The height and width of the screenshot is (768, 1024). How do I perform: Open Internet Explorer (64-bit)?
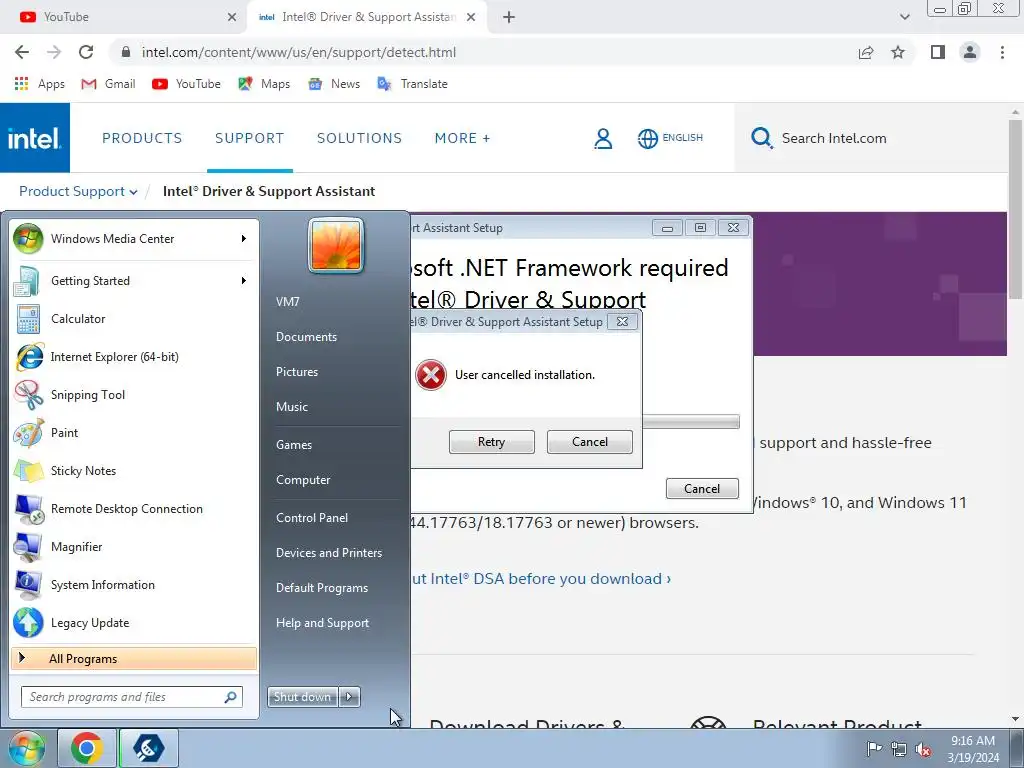134,357
